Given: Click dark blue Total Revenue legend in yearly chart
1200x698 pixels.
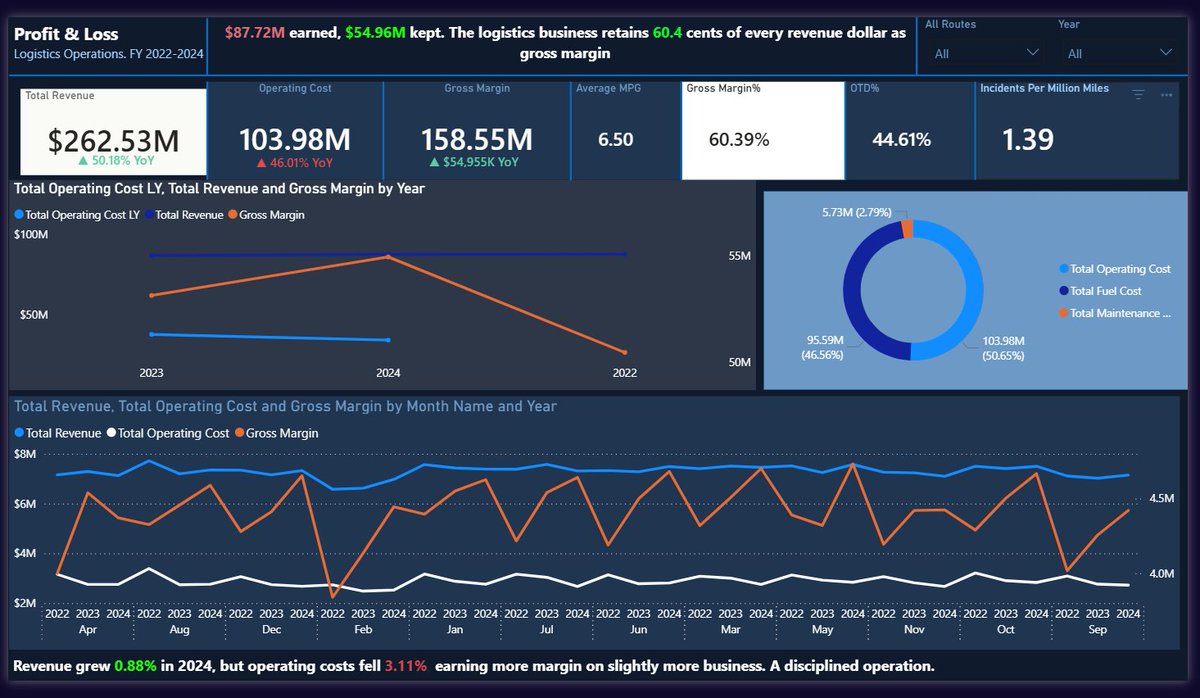Looking at the screenshot, I should (x=183, y=215).
